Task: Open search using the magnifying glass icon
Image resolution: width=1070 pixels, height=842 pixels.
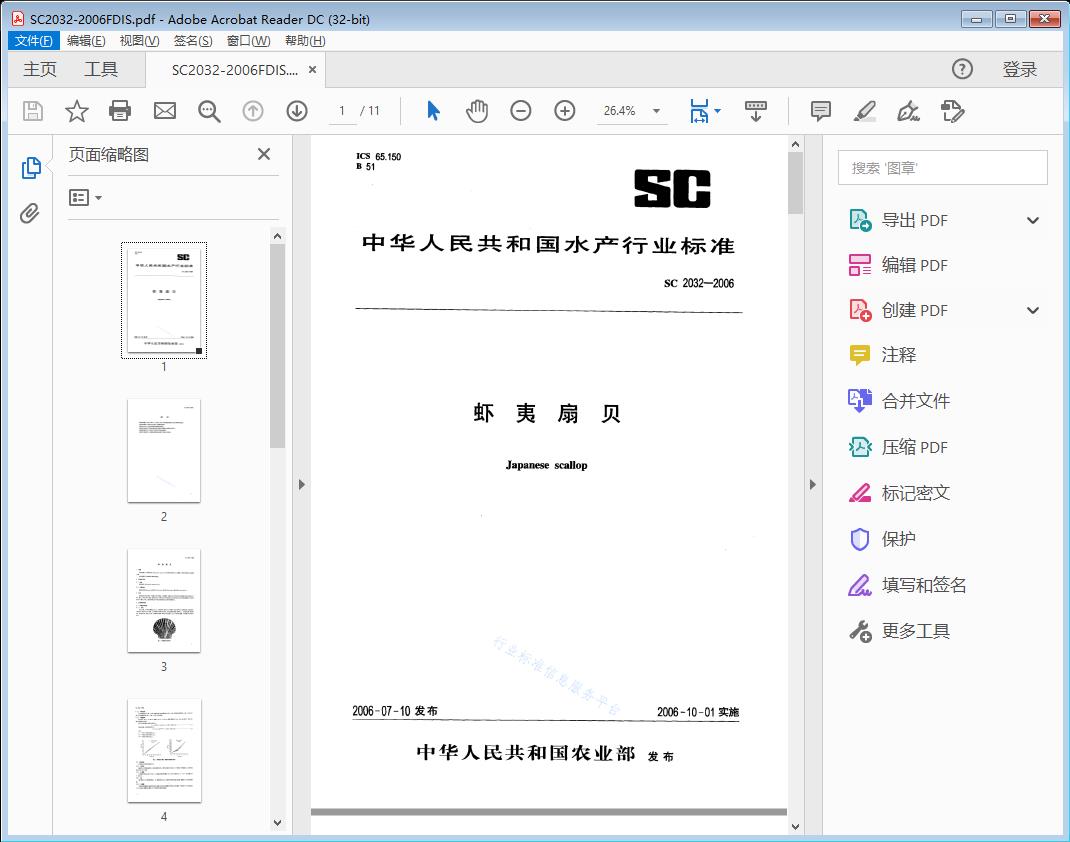Action: click(x=209, y=111)
